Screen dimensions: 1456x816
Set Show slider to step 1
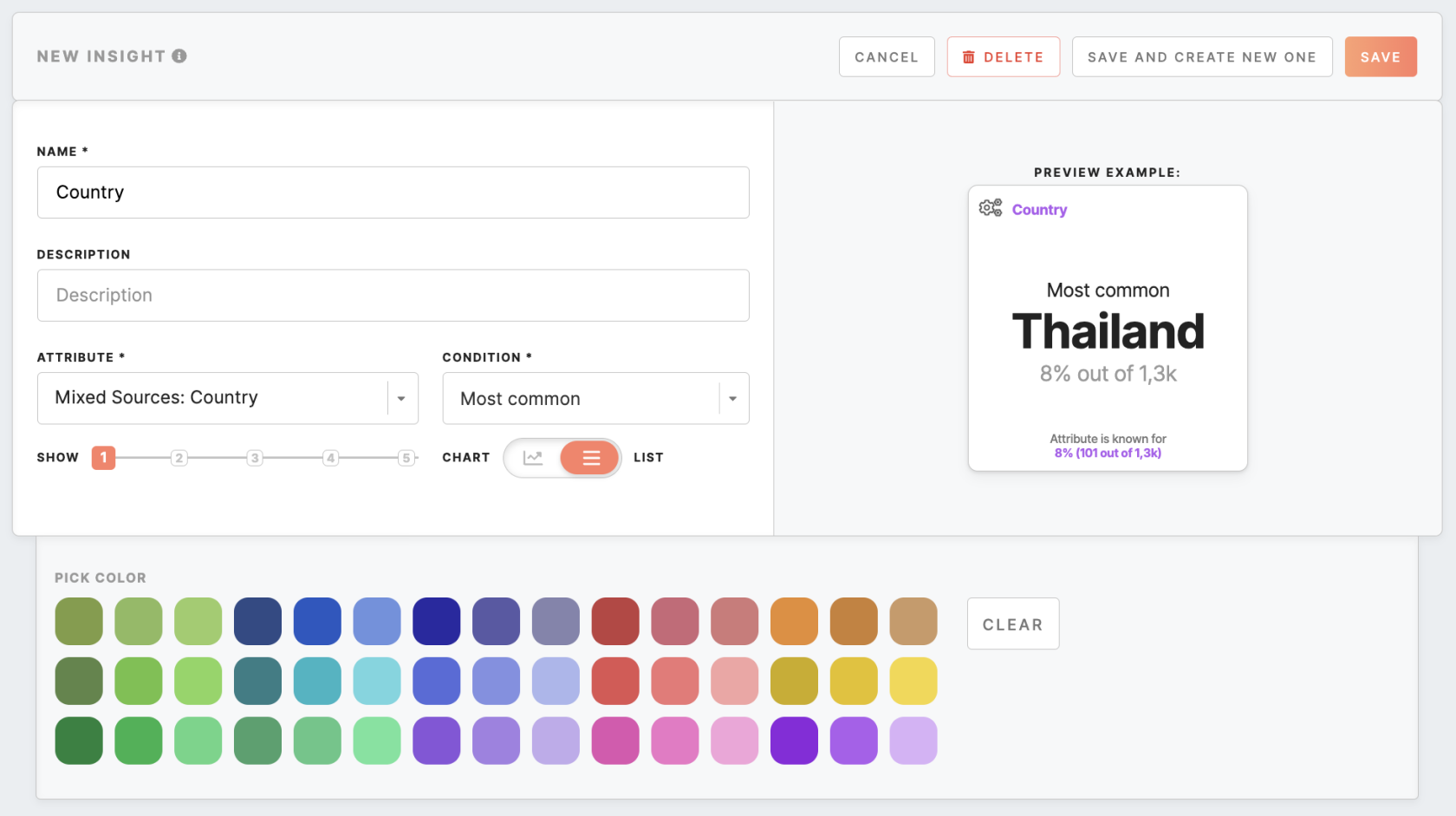click(x=103, y=457)
